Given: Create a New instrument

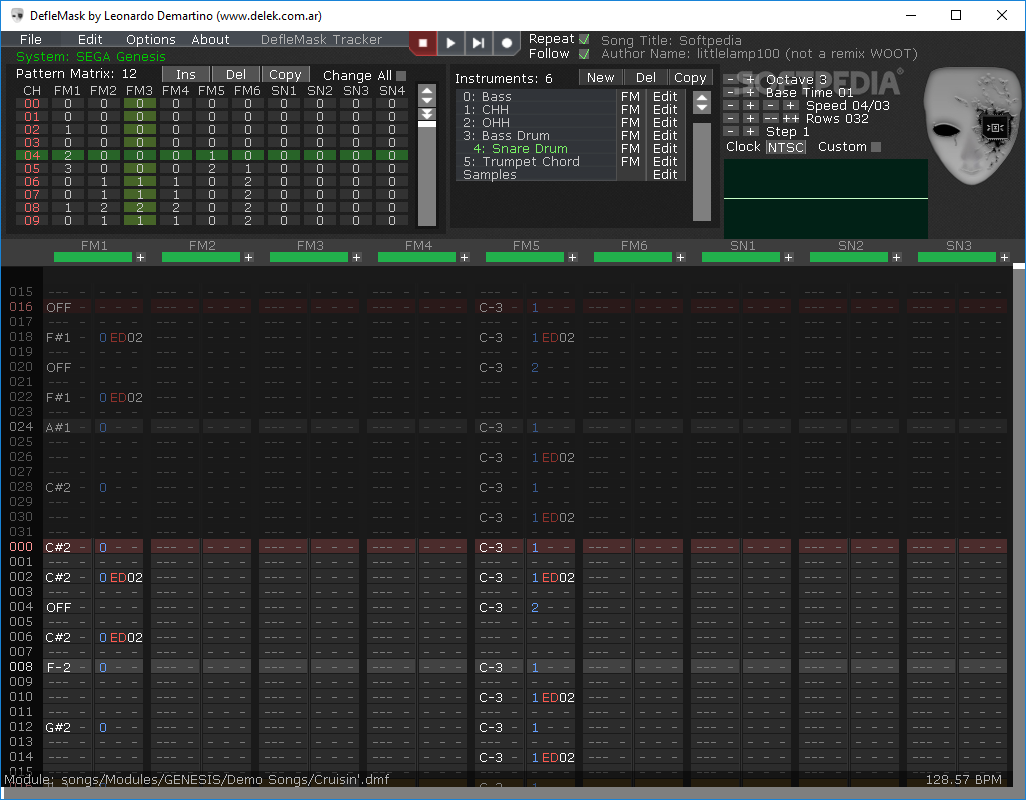Looking at the screenshot, I should click(x=601, y=77).
